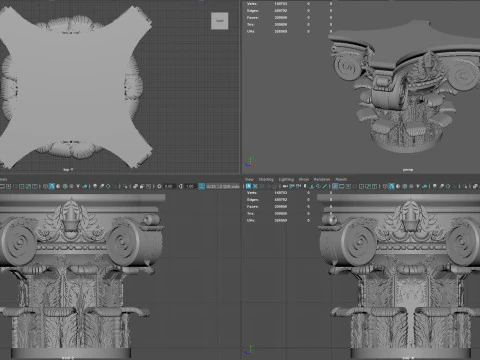480x360 pixels.
Task: Open the Lighting menu
Action: pos(286,179)
